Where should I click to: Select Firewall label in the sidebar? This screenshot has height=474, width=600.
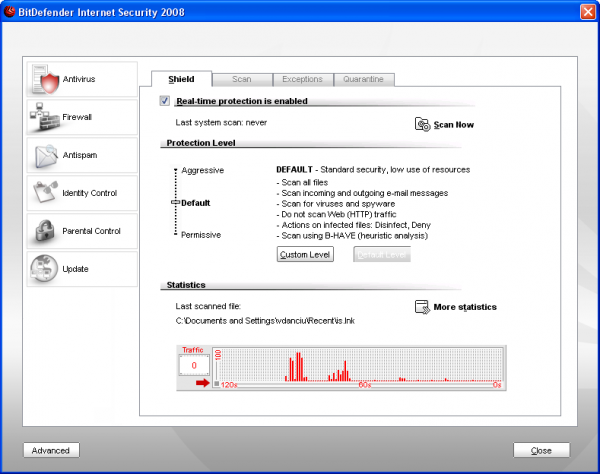(77, 117)
